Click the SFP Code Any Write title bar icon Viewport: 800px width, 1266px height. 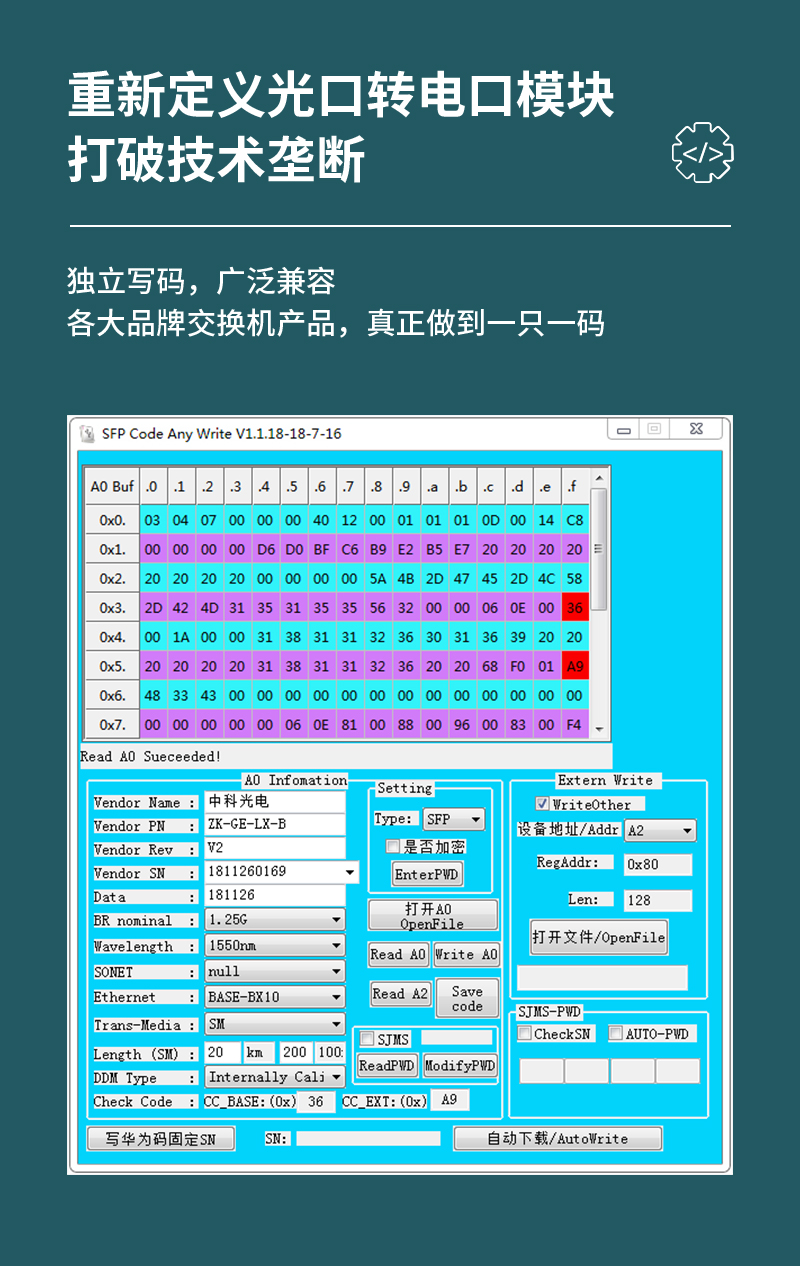87,433
